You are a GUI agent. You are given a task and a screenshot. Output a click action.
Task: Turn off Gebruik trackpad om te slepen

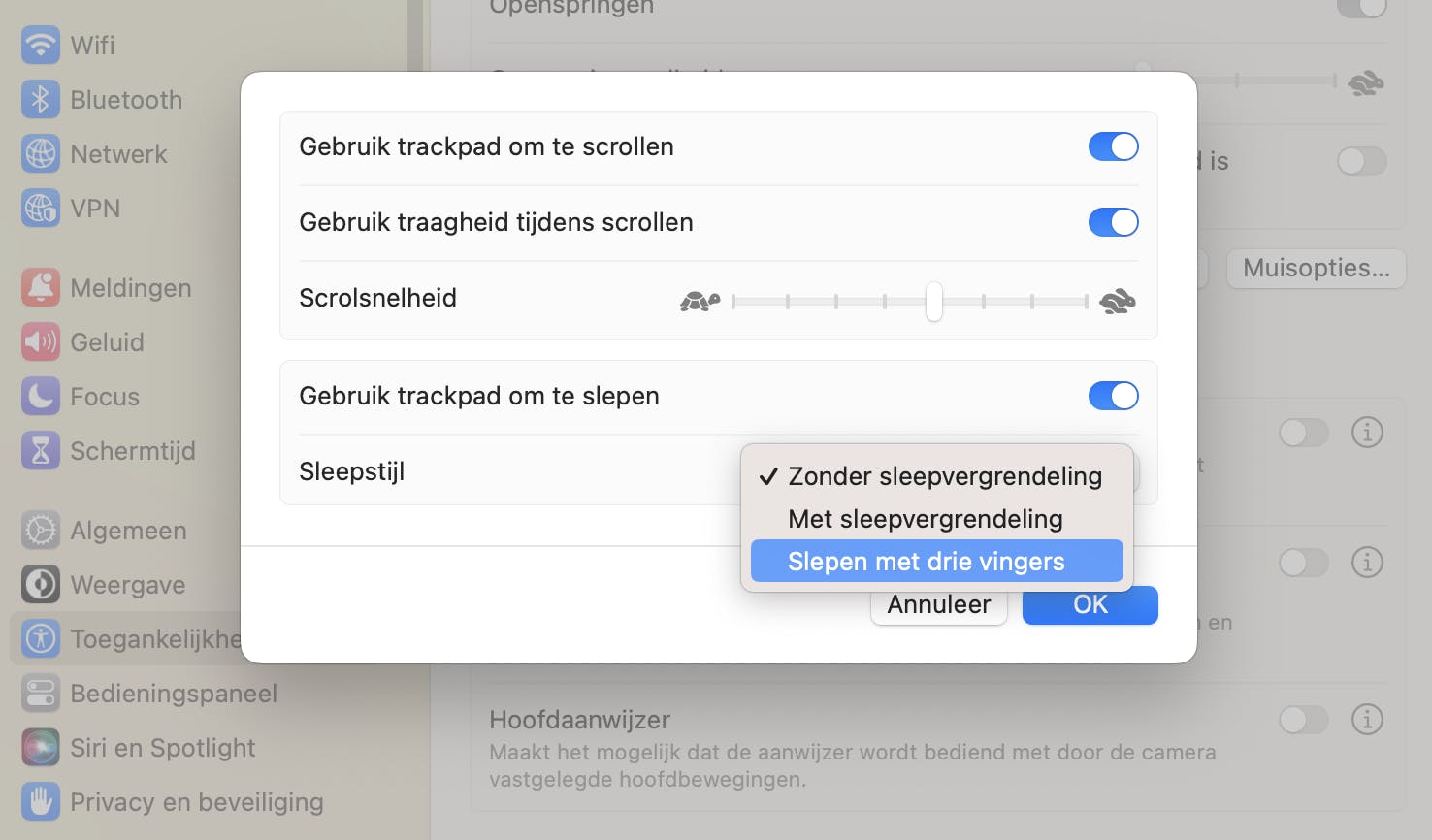[x=1113, y=396]
